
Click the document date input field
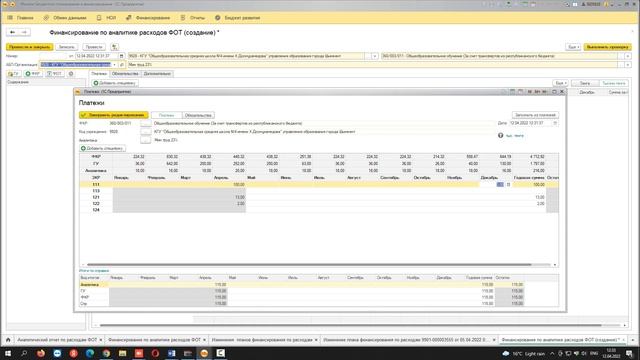97,56
